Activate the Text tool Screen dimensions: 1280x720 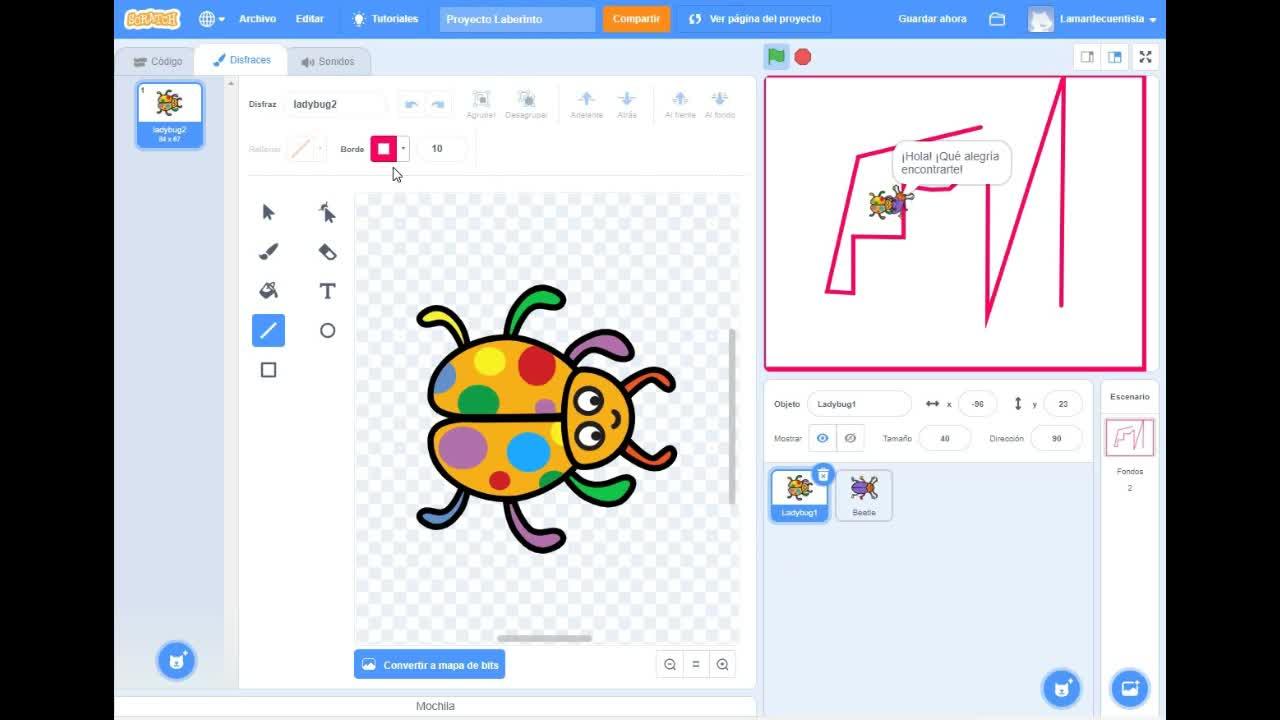[327, 291]
